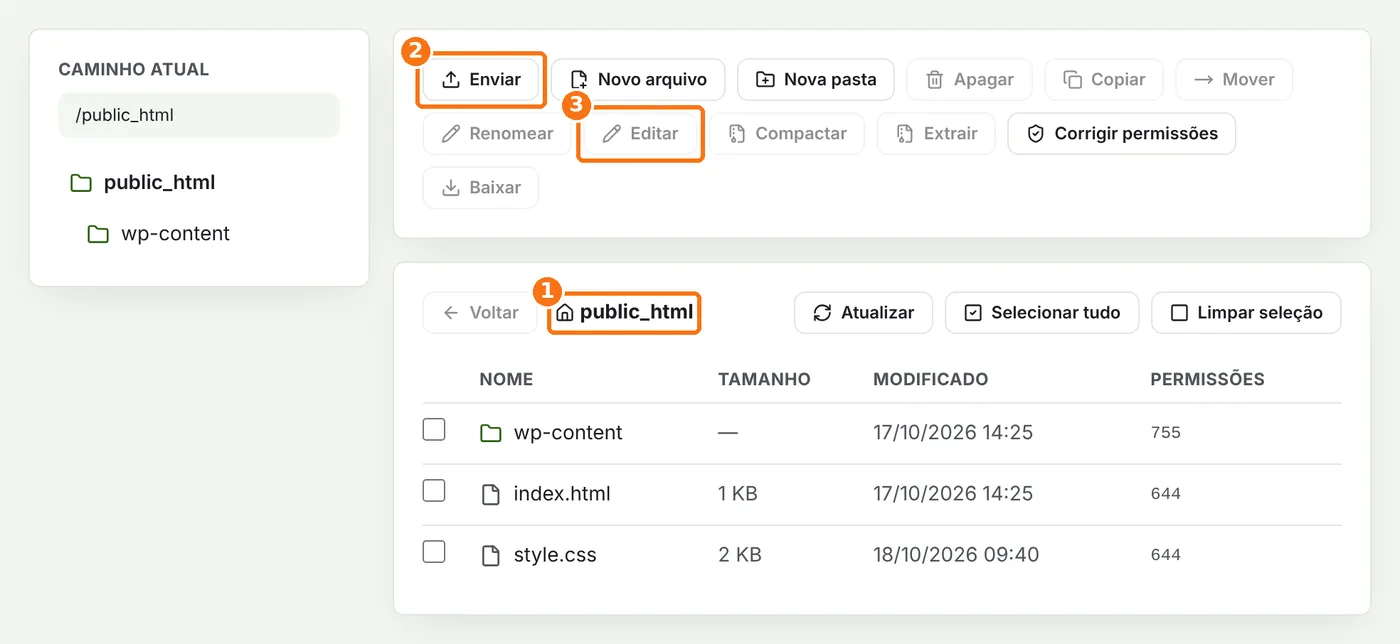Click index.html permissions value 644
This screenshot has width=1400, height=644.
(x=1166, y=493)
